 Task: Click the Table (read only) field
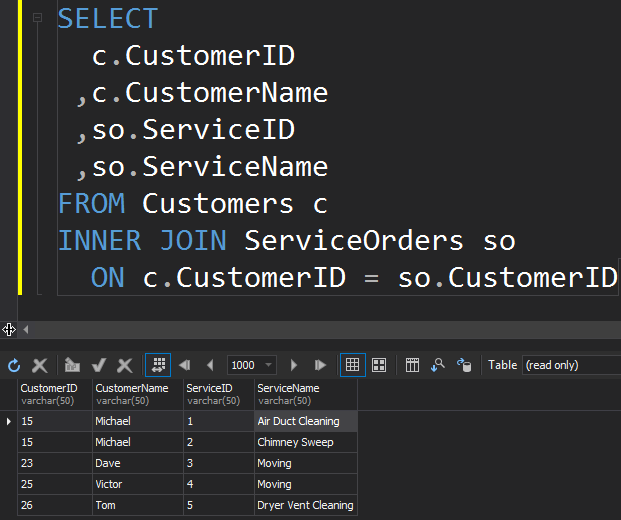571,365
